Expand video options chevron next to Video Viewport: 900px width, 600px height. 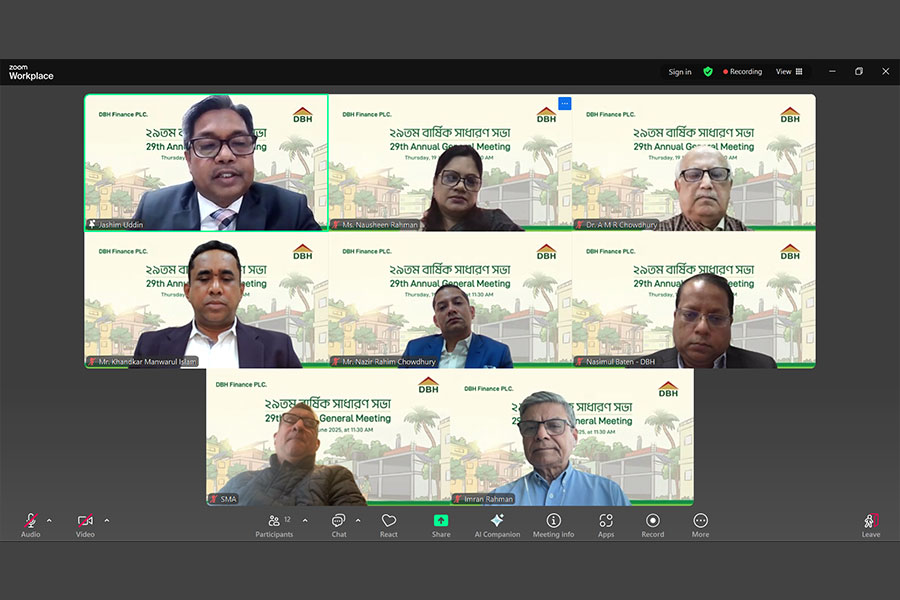(106, 520)
